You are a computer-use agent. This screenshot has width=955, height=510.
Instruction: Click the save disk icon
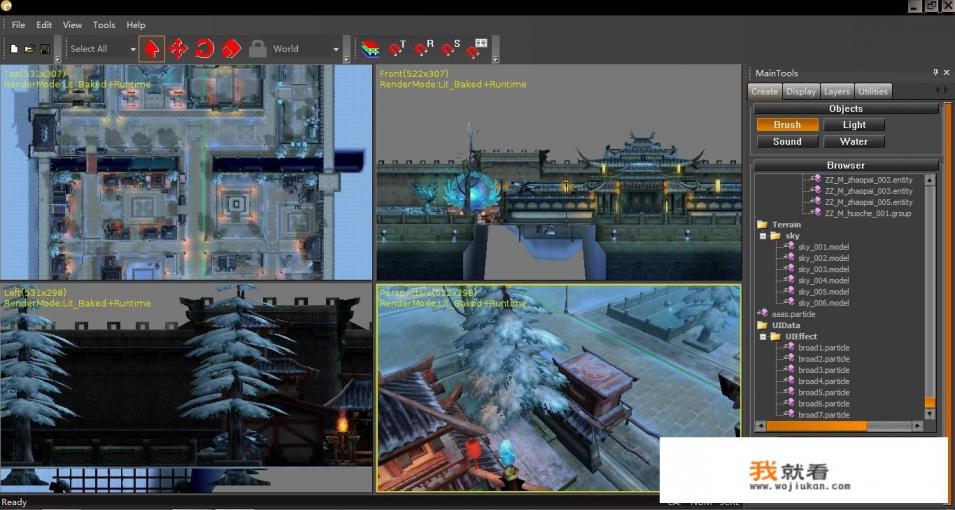tap(45, 48)
